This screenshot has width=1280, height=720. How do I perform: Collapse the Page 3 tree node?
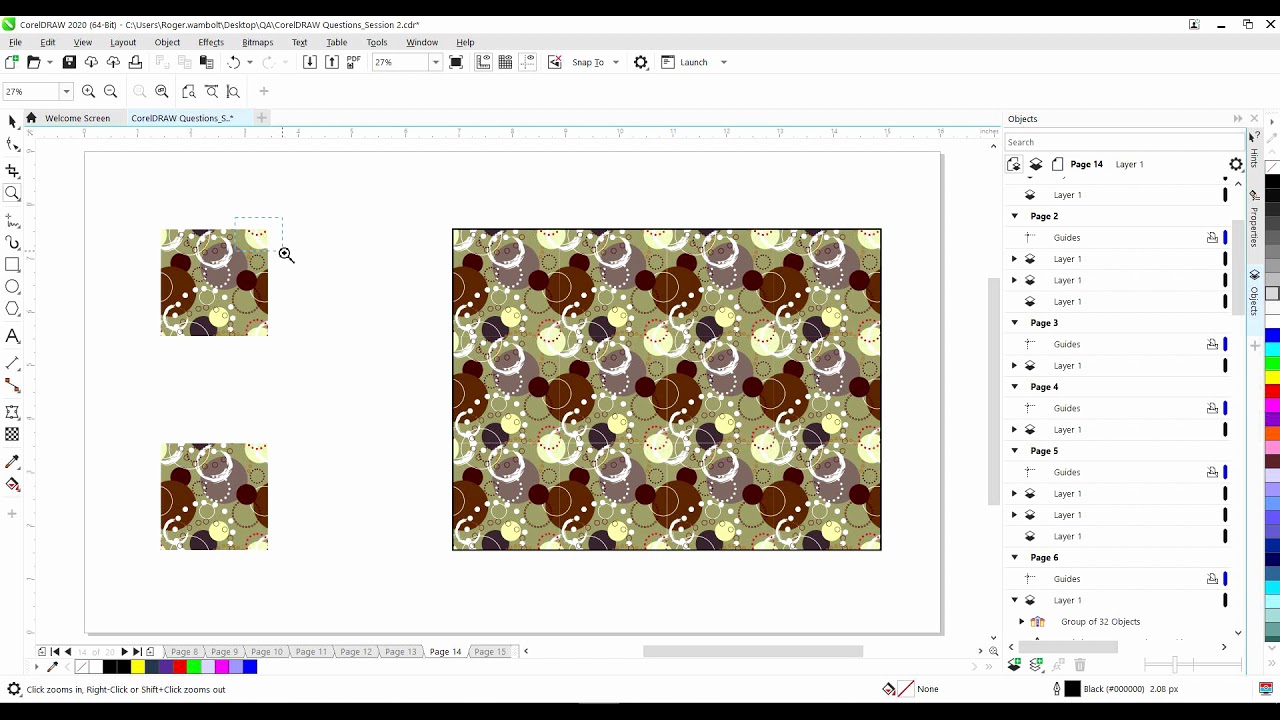[x=1015, y=323]
